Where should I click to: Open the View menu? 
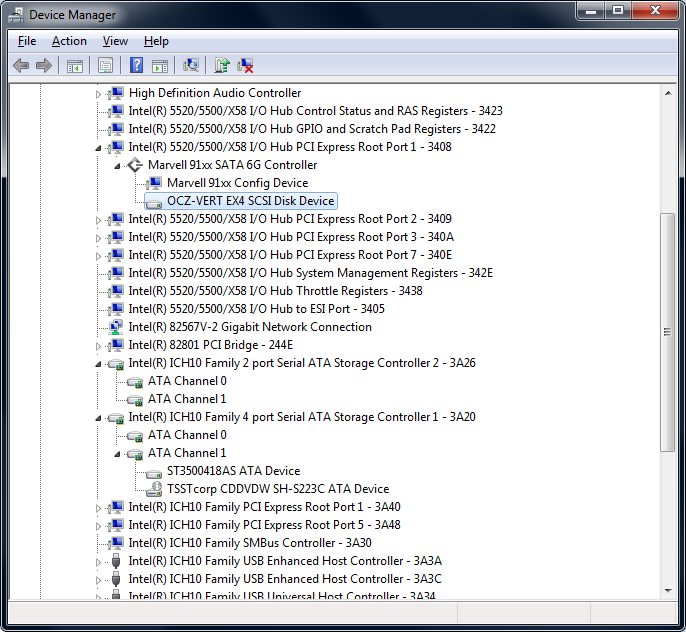click(115, 41)
